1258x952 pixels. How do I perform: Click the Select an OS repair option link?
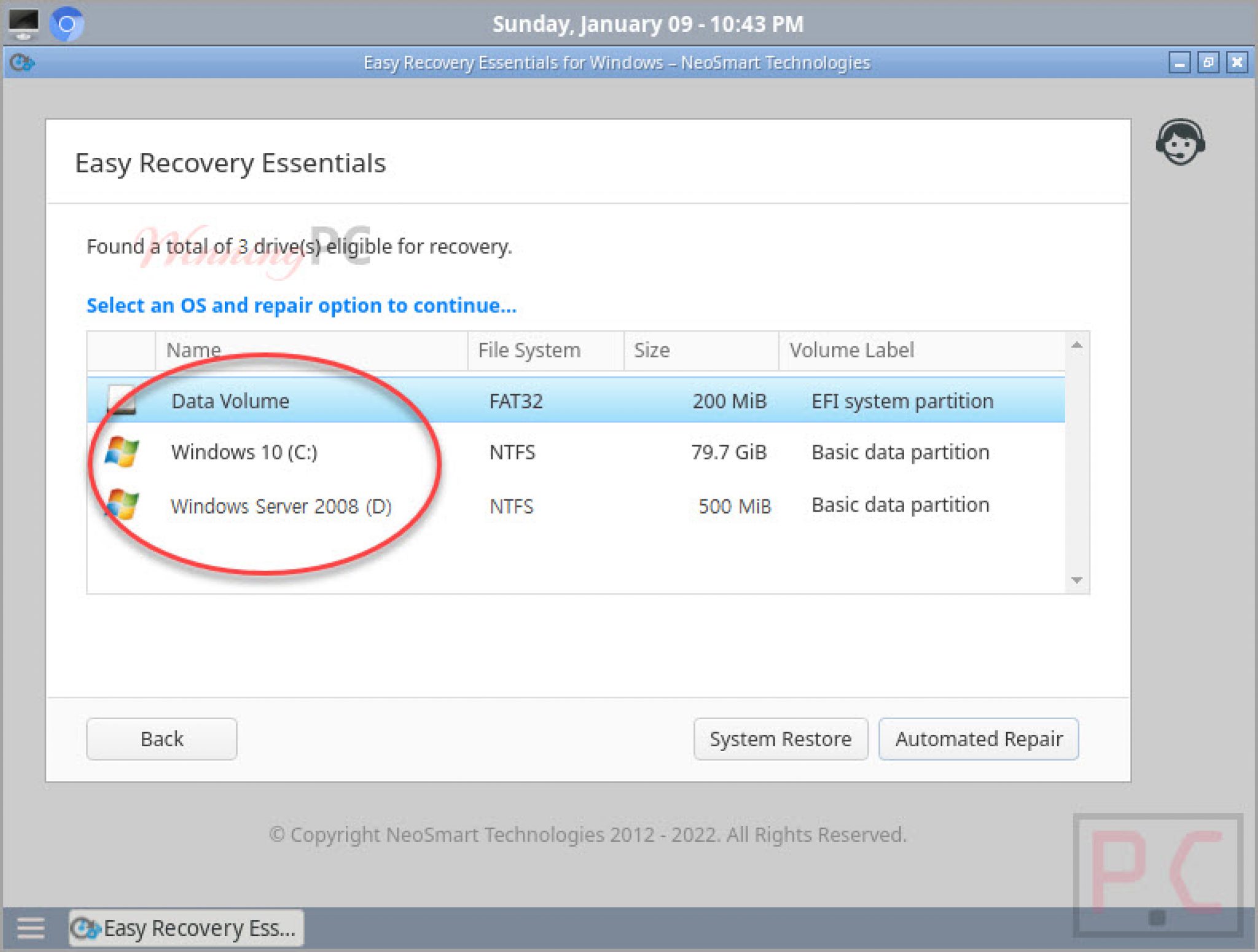click(x=301, y=305)
